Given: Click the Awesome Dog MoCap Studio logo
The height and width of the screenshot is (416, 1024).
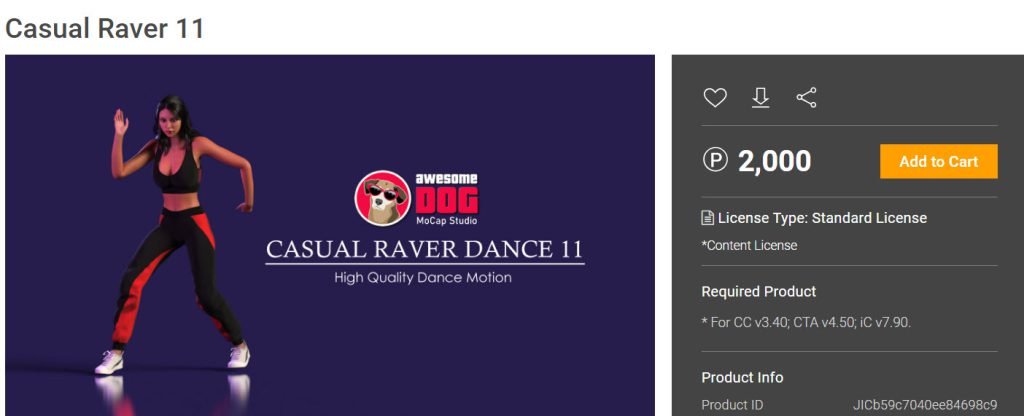Looking at the screenshot, I should coord(417,199).
